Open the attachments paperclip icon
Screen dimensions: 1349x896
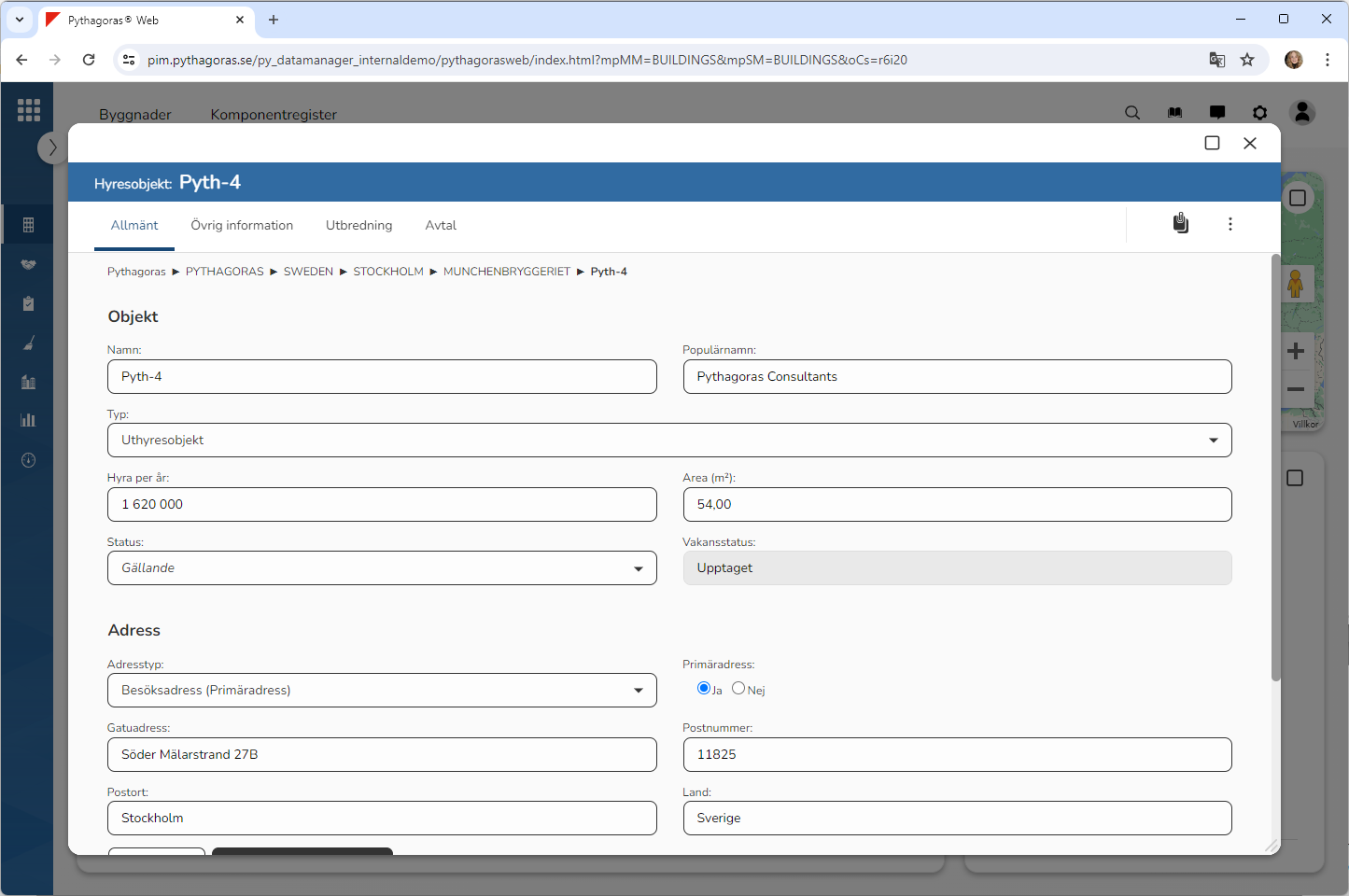(x=1181, y=224)
